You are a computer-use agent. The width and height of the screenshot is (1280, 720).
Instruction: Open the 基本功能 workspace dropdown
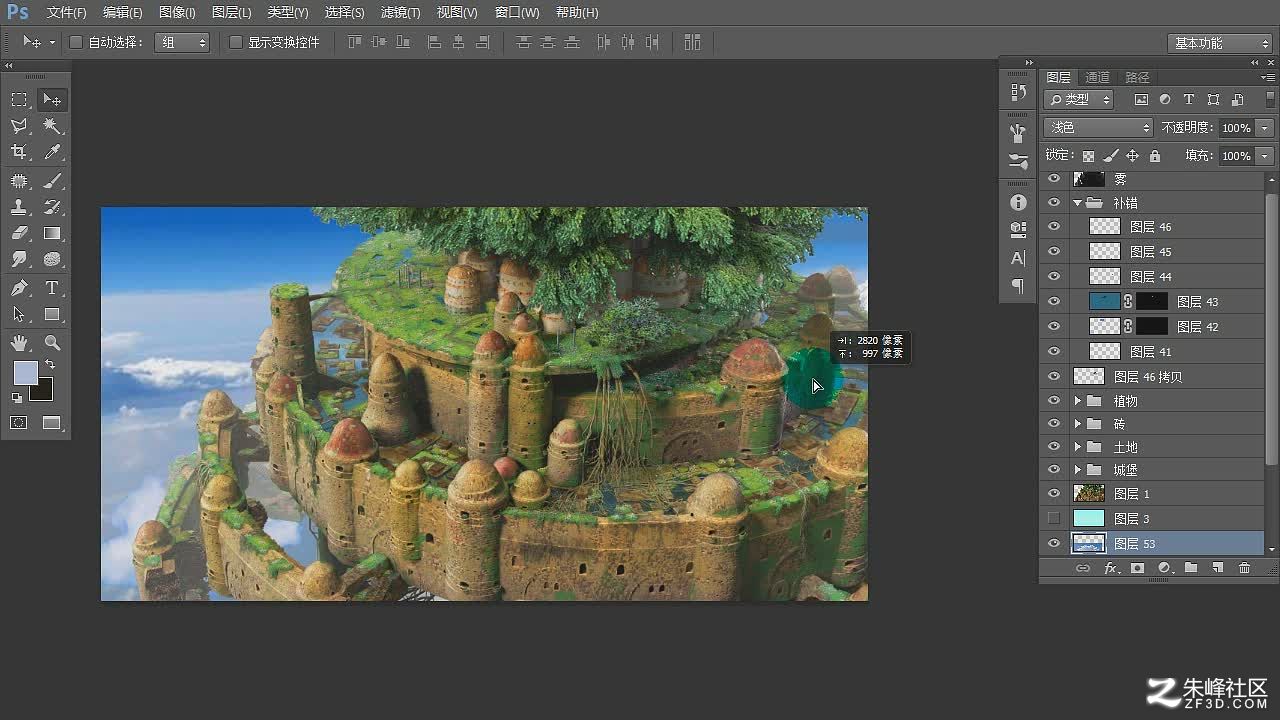coord(1219,43)
